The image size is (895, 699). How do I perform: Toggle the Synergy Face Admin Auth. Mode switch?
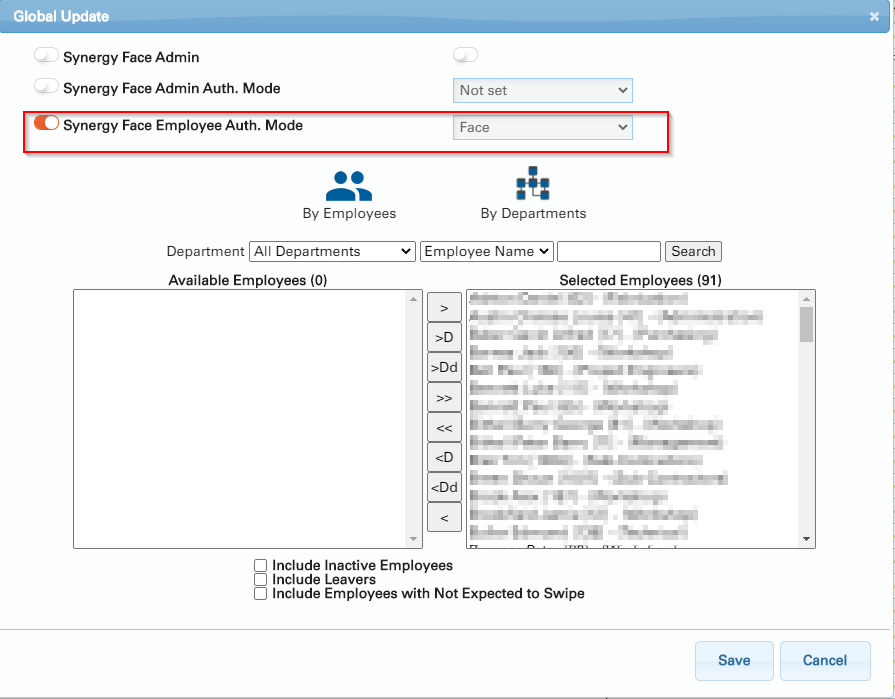(46, 86)
